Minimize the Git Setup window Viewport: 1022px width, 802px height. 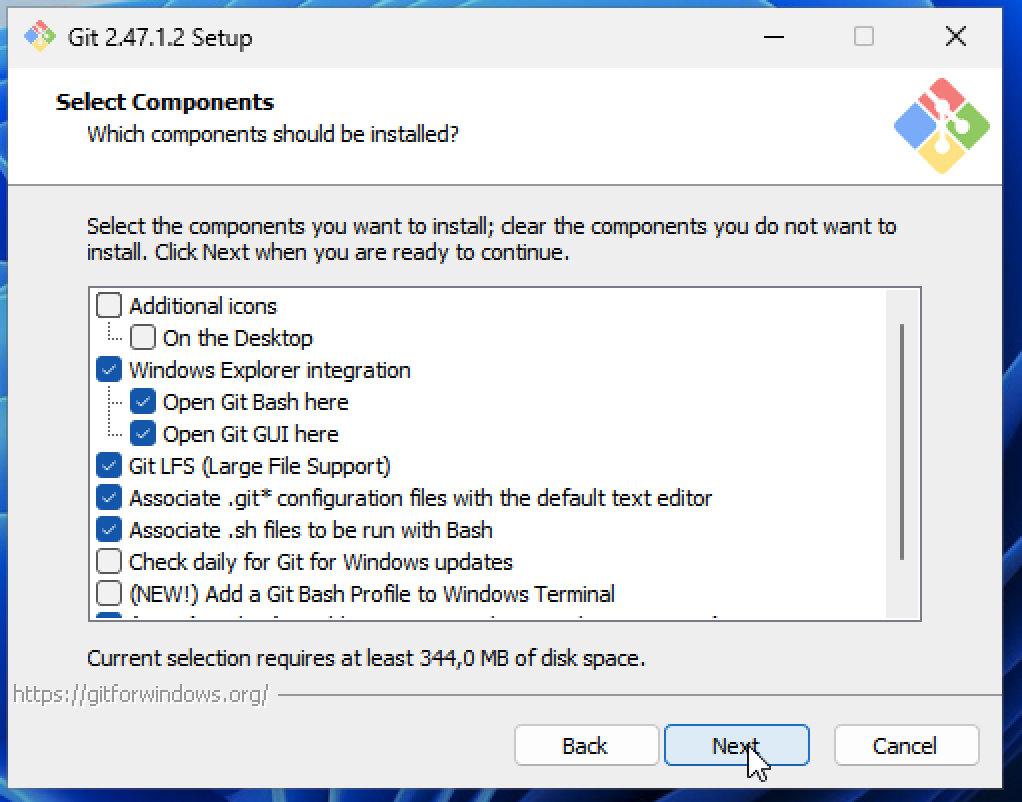774,37
